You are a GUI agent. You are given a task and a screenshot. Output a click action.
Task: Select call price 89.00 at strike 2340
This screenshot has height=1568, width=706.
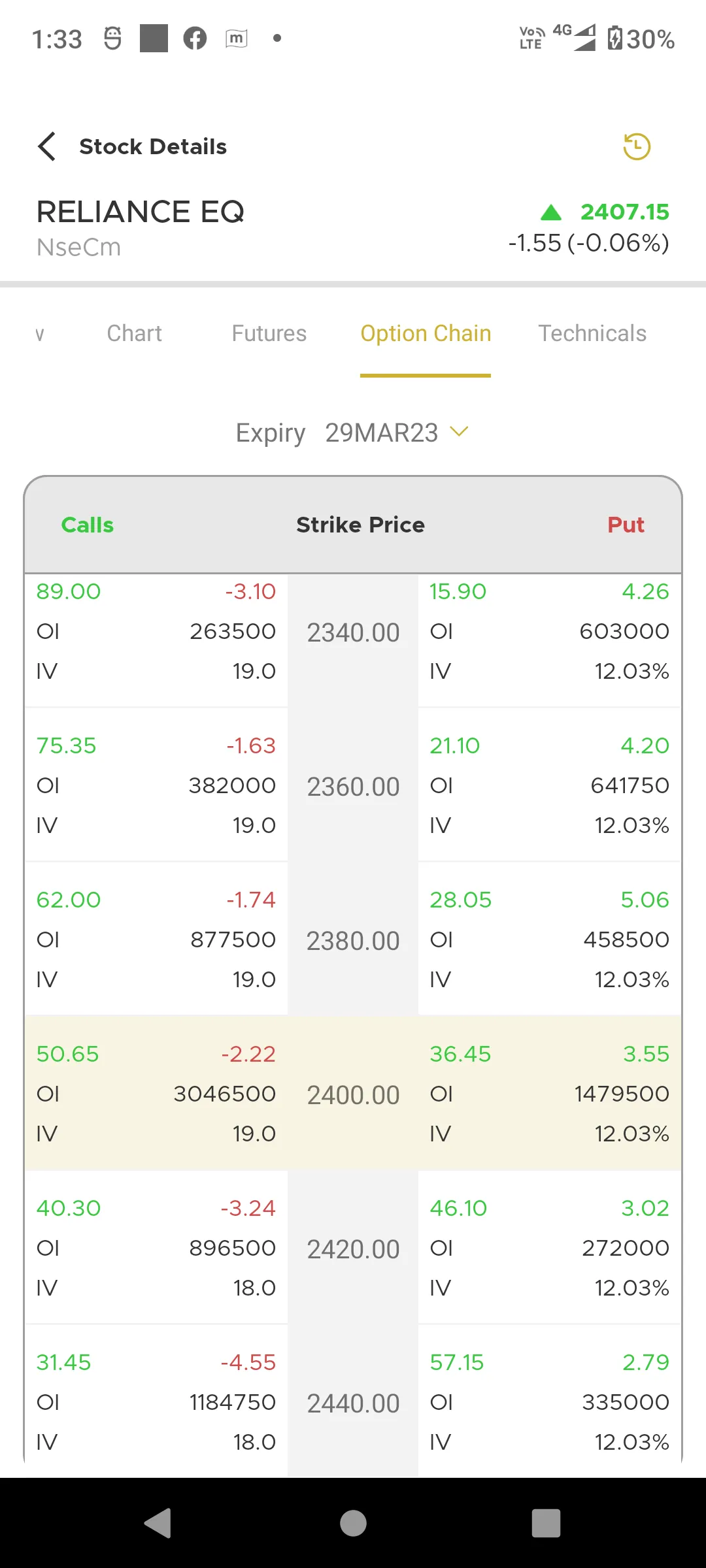pyautogui.click(x=69, y=591)
